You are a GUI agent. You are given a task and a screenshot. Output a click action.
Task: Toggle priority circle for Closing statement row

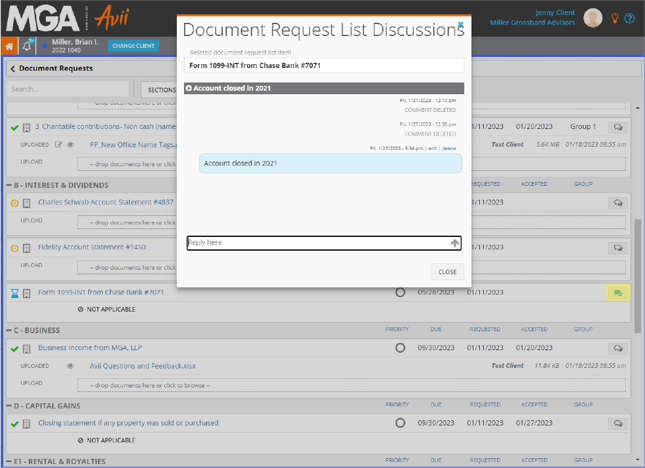[400, 423]
